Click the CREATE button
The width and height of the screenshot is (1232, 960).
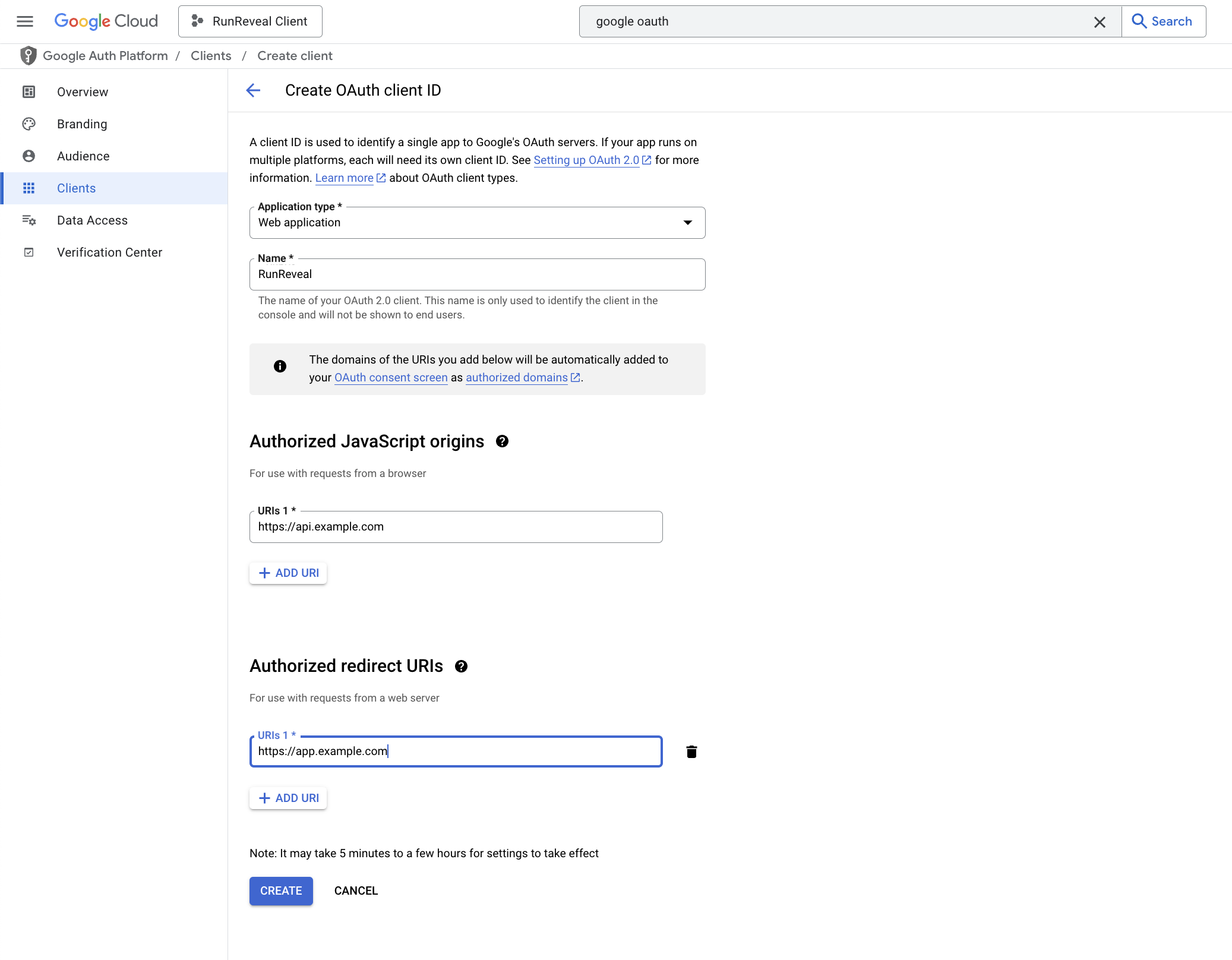click(280, 890)
